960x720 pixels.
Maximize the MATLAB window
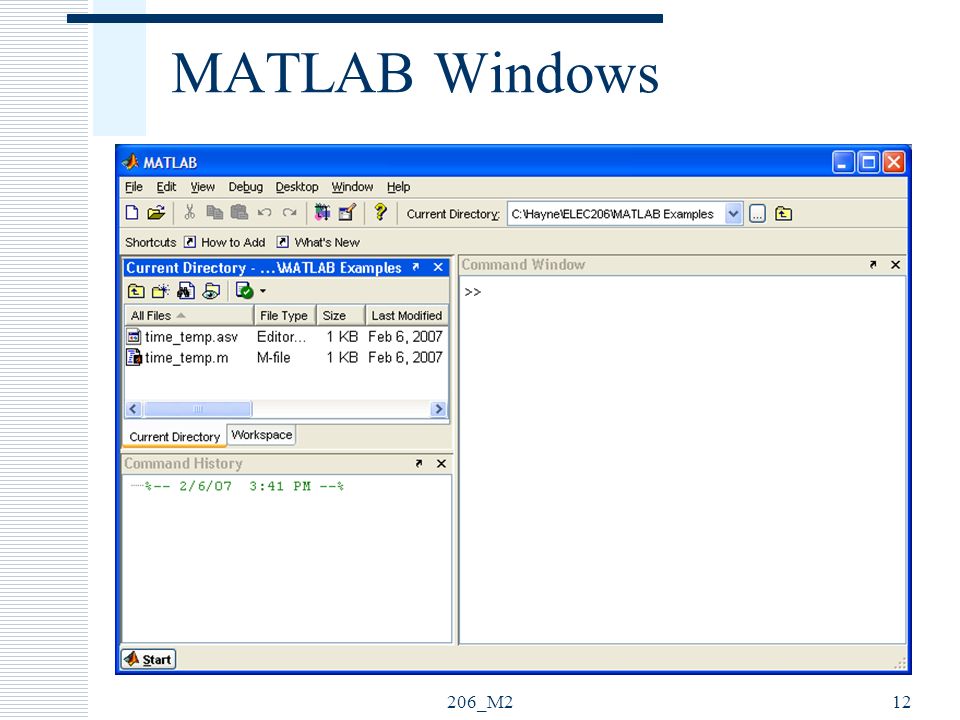tap(868, 162)
